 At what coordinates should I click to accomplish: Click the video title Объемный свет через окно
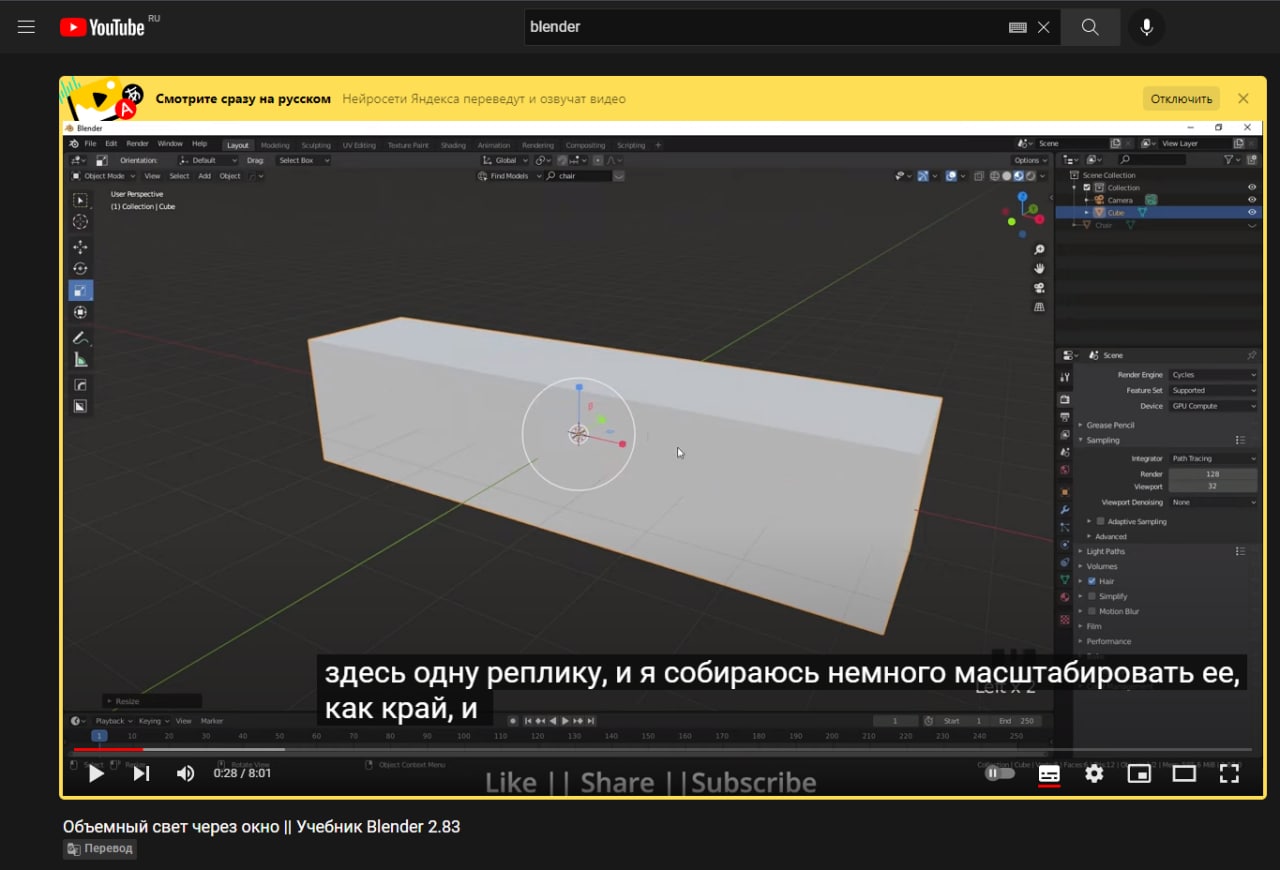[262, 826]
